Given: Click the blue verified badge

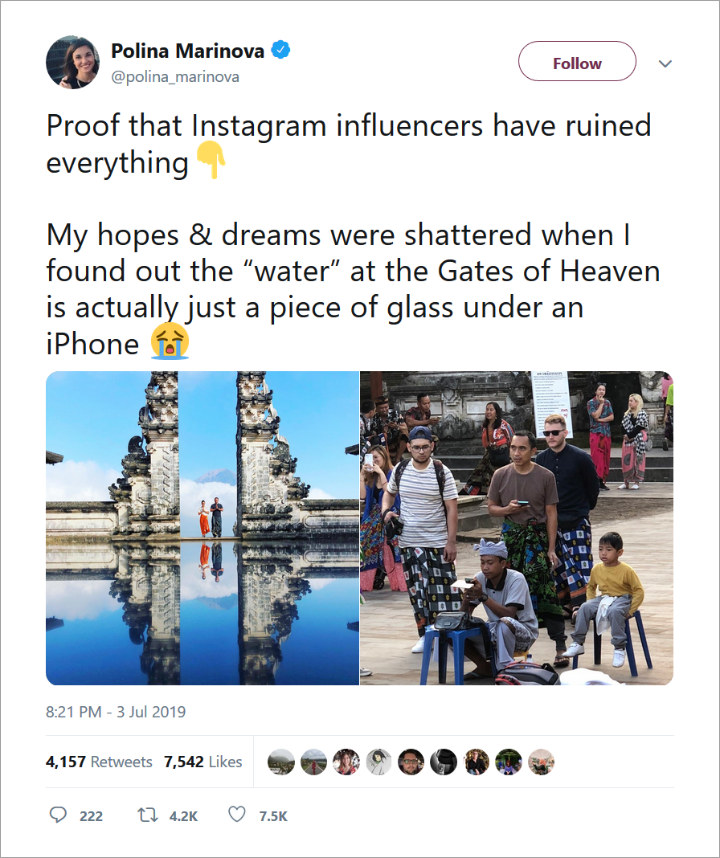Looking at the screenshot, I should coord(281,50).
